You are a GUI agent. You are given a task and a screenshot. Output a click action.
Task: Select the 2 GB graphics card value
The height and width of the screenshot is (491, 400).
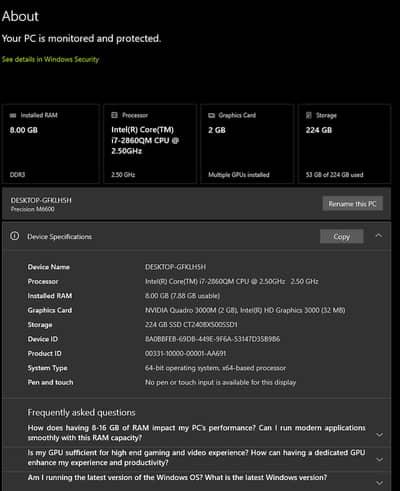click(x=217, y=130)
